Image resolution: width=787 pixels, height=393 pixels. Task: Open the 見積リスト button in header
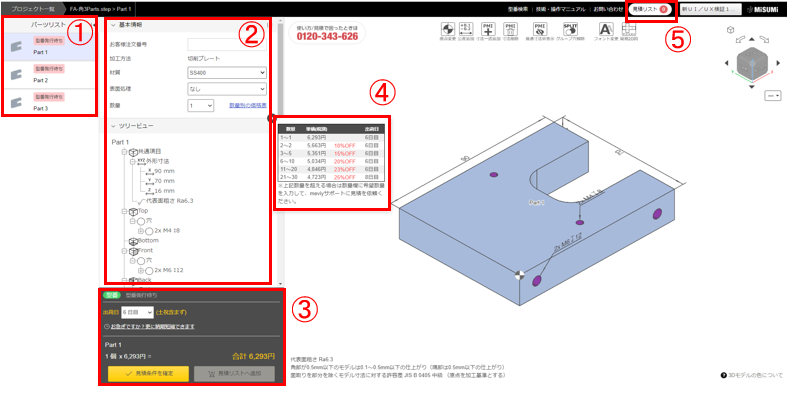[x=650, y=9]
